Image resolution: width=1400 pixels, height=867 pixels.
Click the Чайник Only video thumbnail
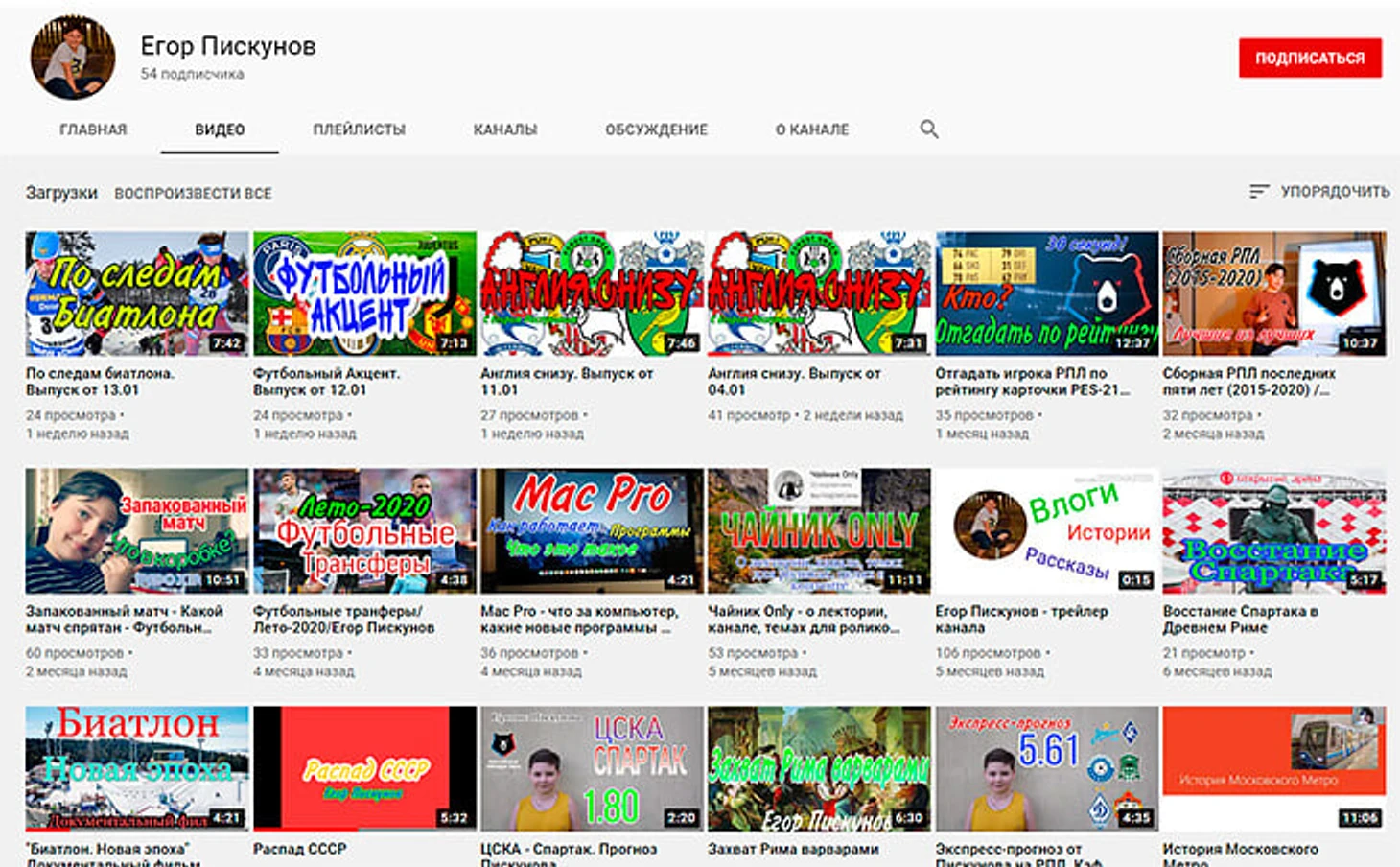click(819, 530)
